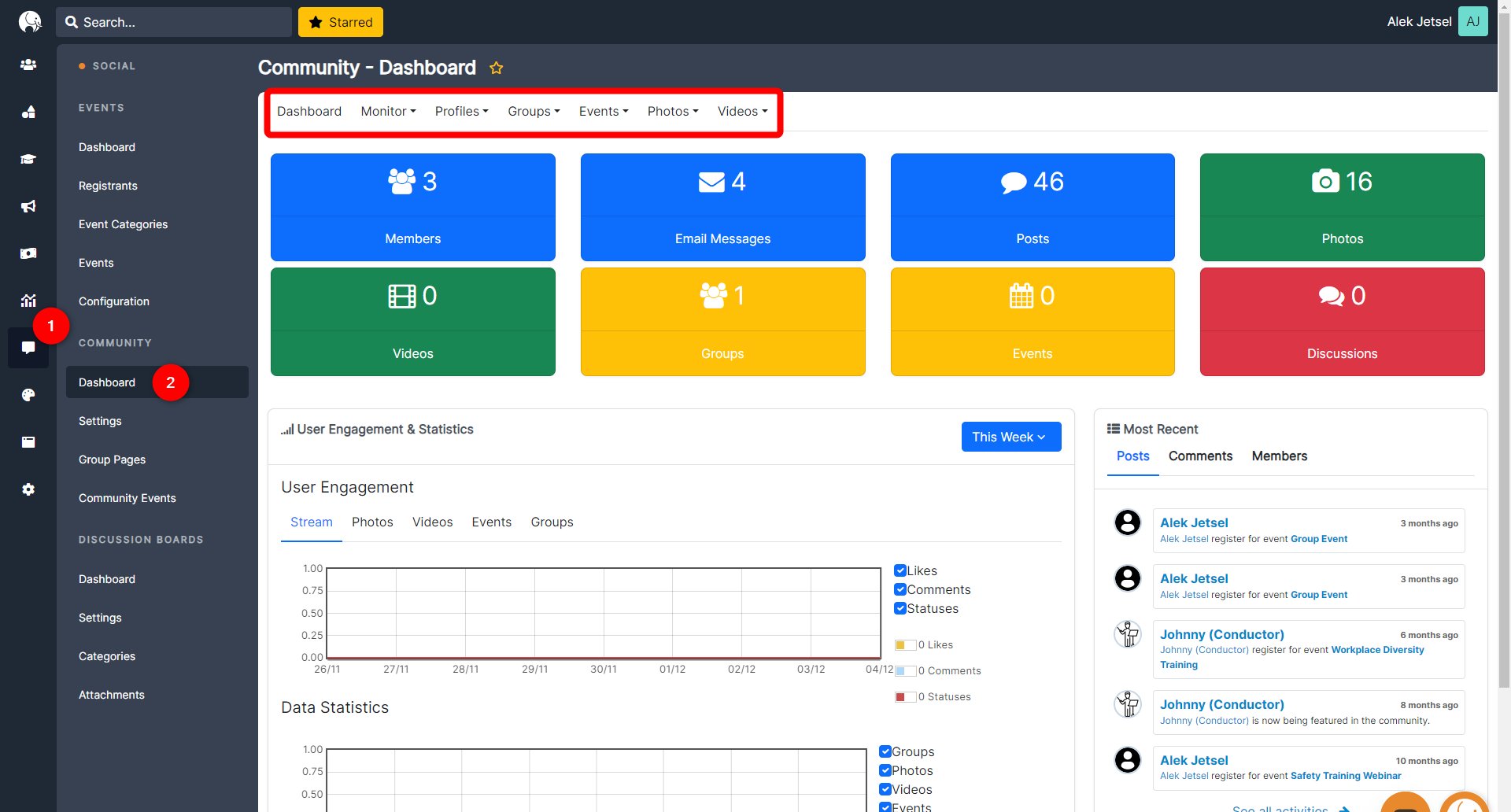Screen dimensions: 1511x812
Task: Open the analytics chart icon in the left rail
Action: [x=28, y=301]
